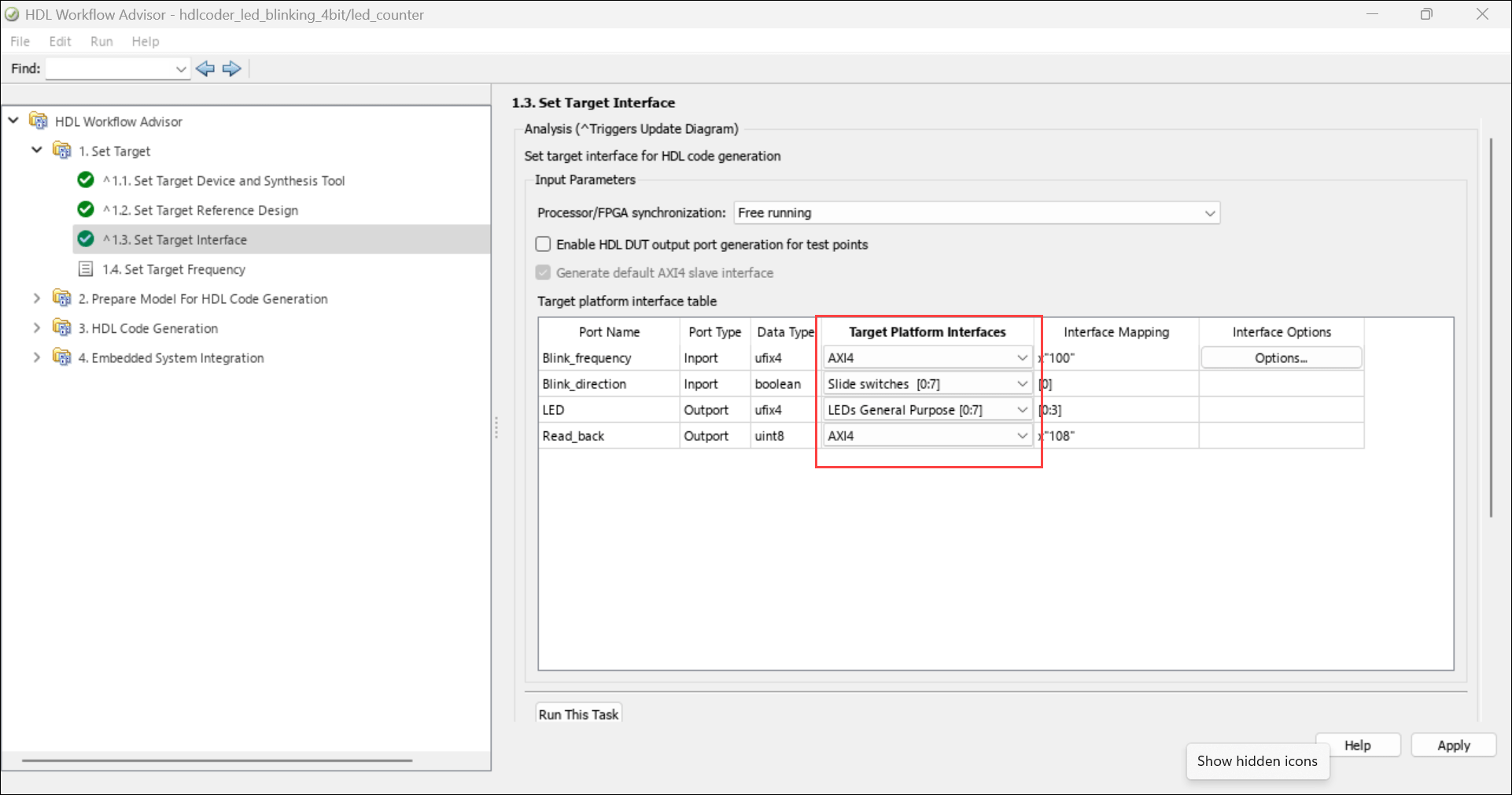This screenshot has height=795, width=1512.
Task: Click green check icon of task 1.2
Action: [x=86, y=209]
